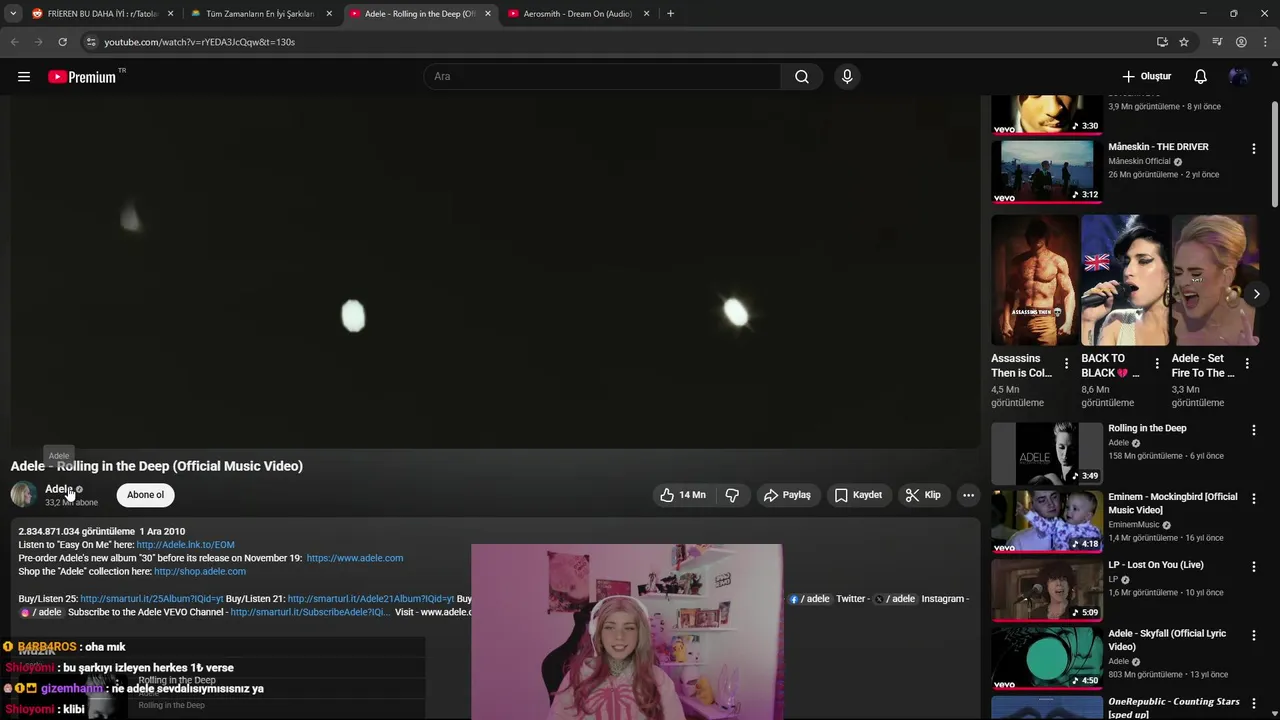
Task: Subscribe with the Abone ol button
Action: click(x=145, y=495)
